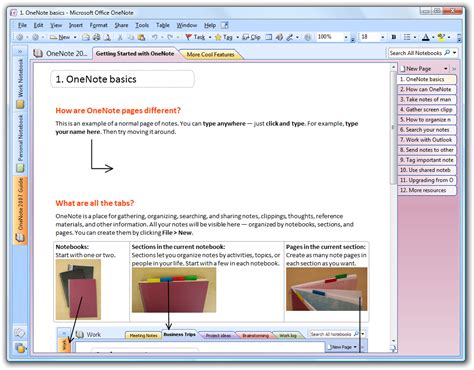This screenshot has width=474, height=370.
Task: Open the File menu
Action: (22, 25)
